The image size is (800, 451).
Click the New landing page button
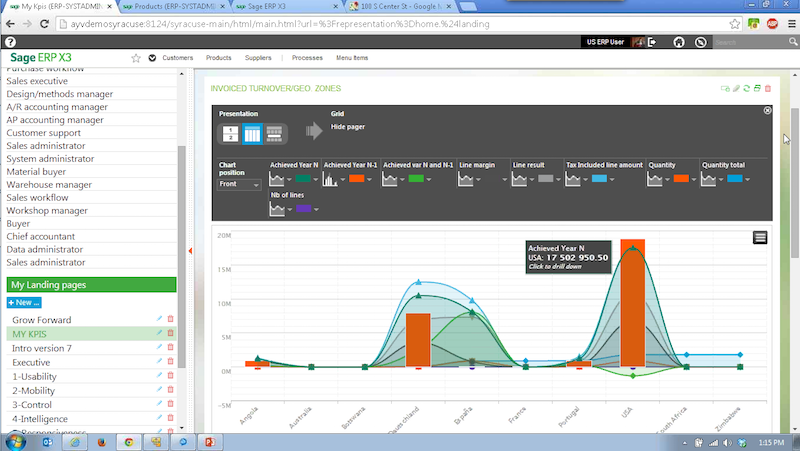(24, 302)
